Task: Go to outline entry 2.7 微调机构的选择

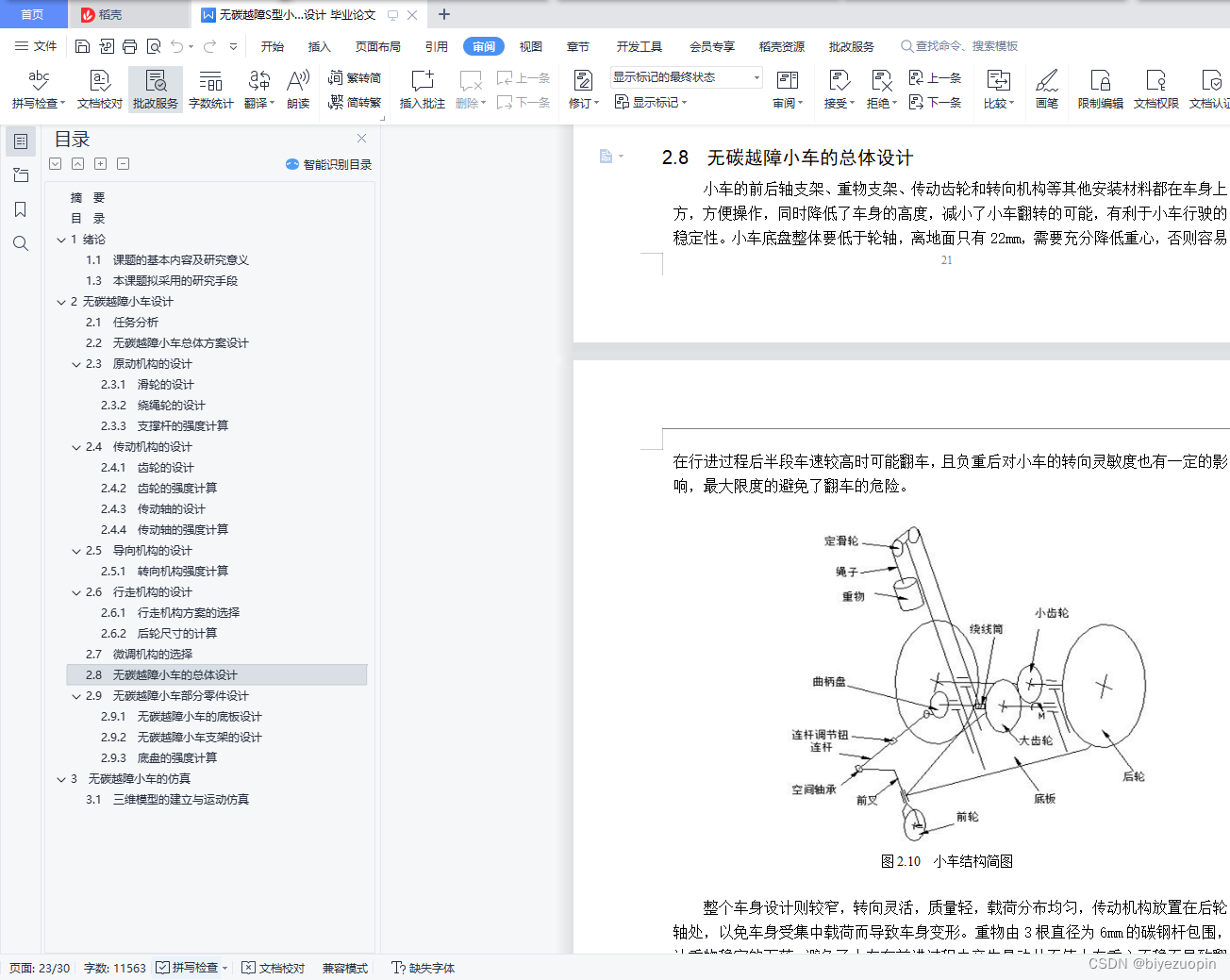Action: coord(139,655)
